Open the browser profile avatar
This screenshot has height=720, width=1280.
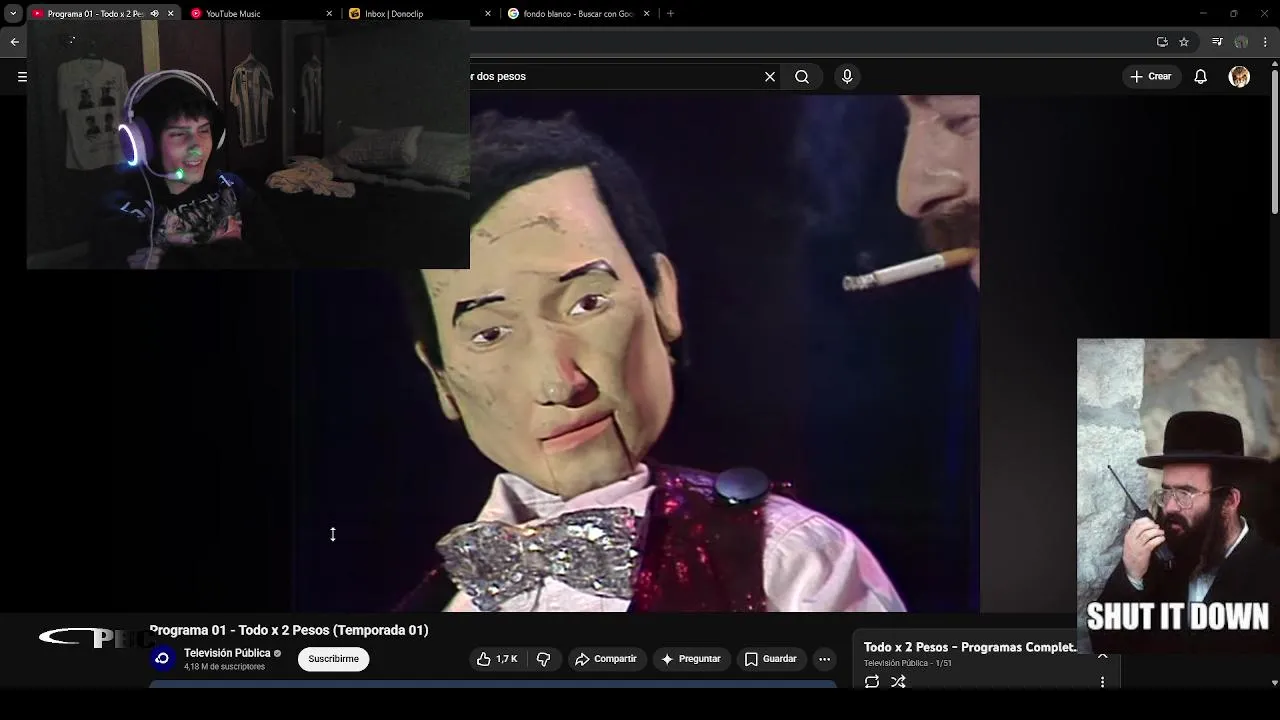(1241, 42)
